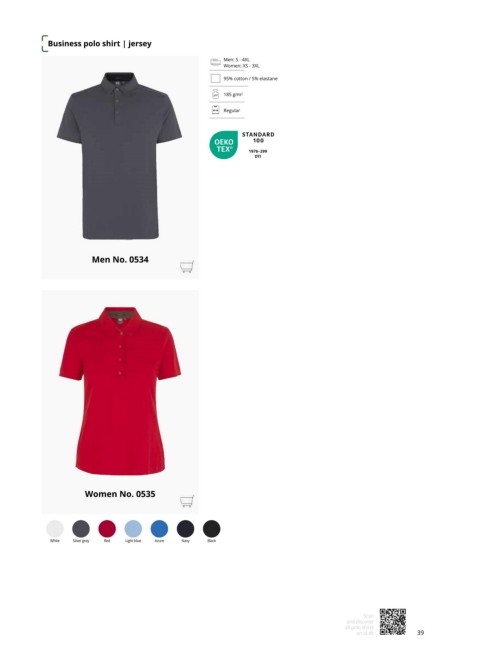This screenshot has height=648, width=480.
Task: Click the Women No. 0535 product label
Action: [x=120, y=494]
